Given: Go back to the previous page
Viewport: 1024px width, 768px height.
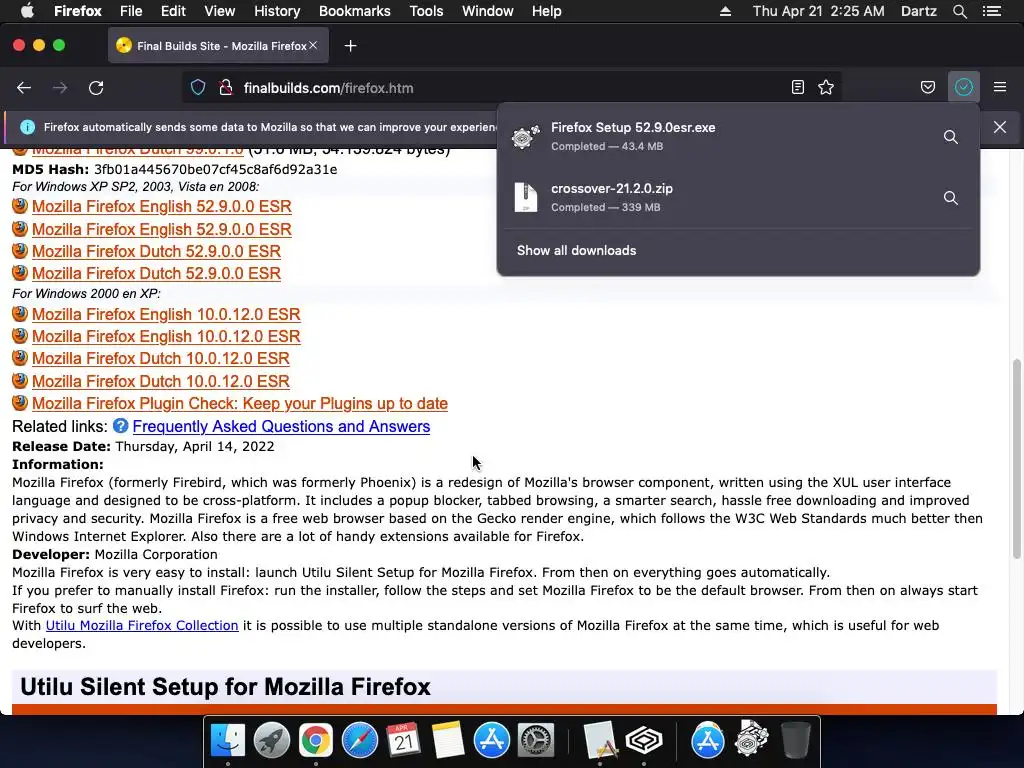Looking at the screenshot, I should [24, 88].
